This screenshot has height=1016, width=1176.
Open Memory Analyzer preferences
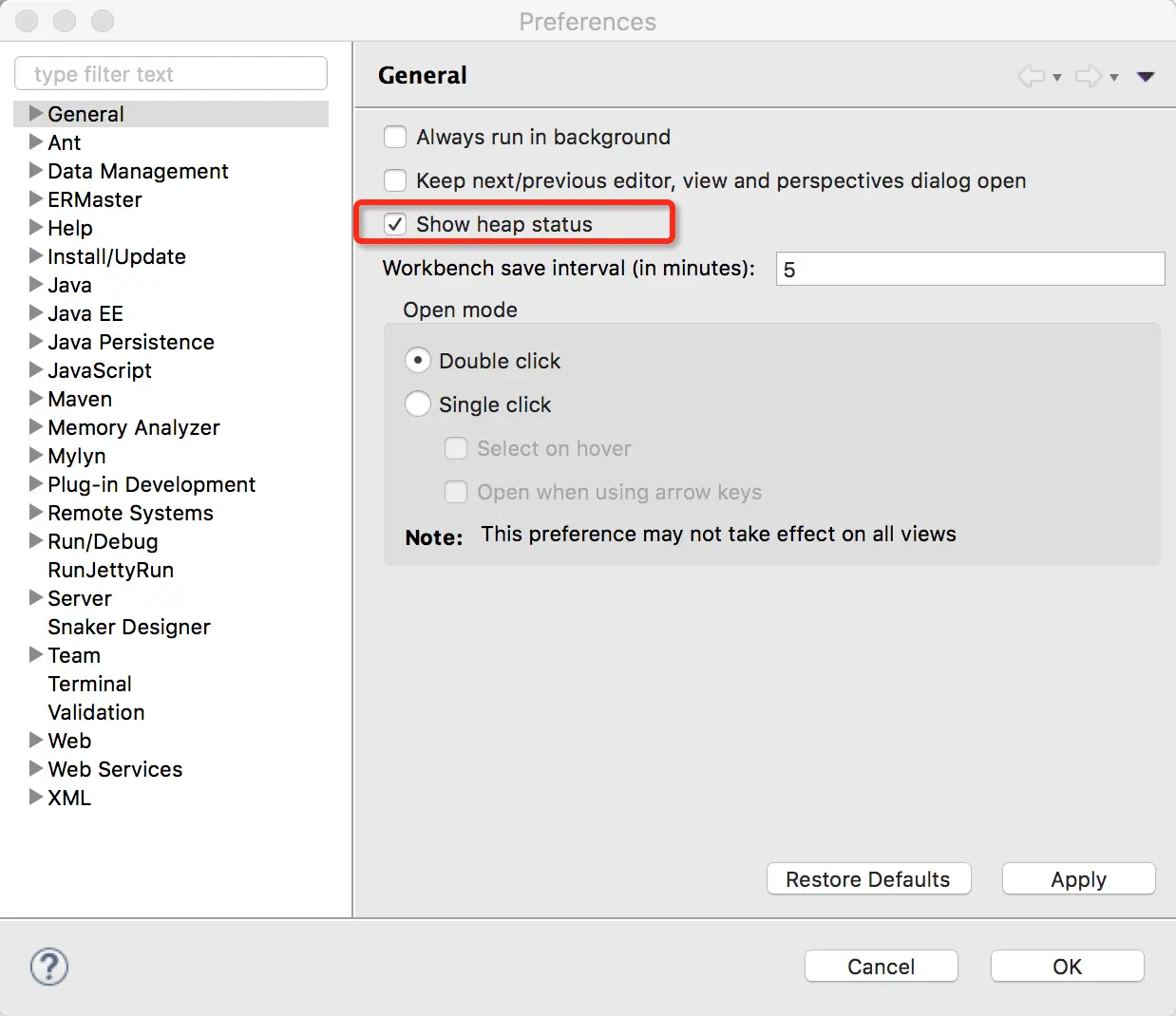(x=134, y=427)
